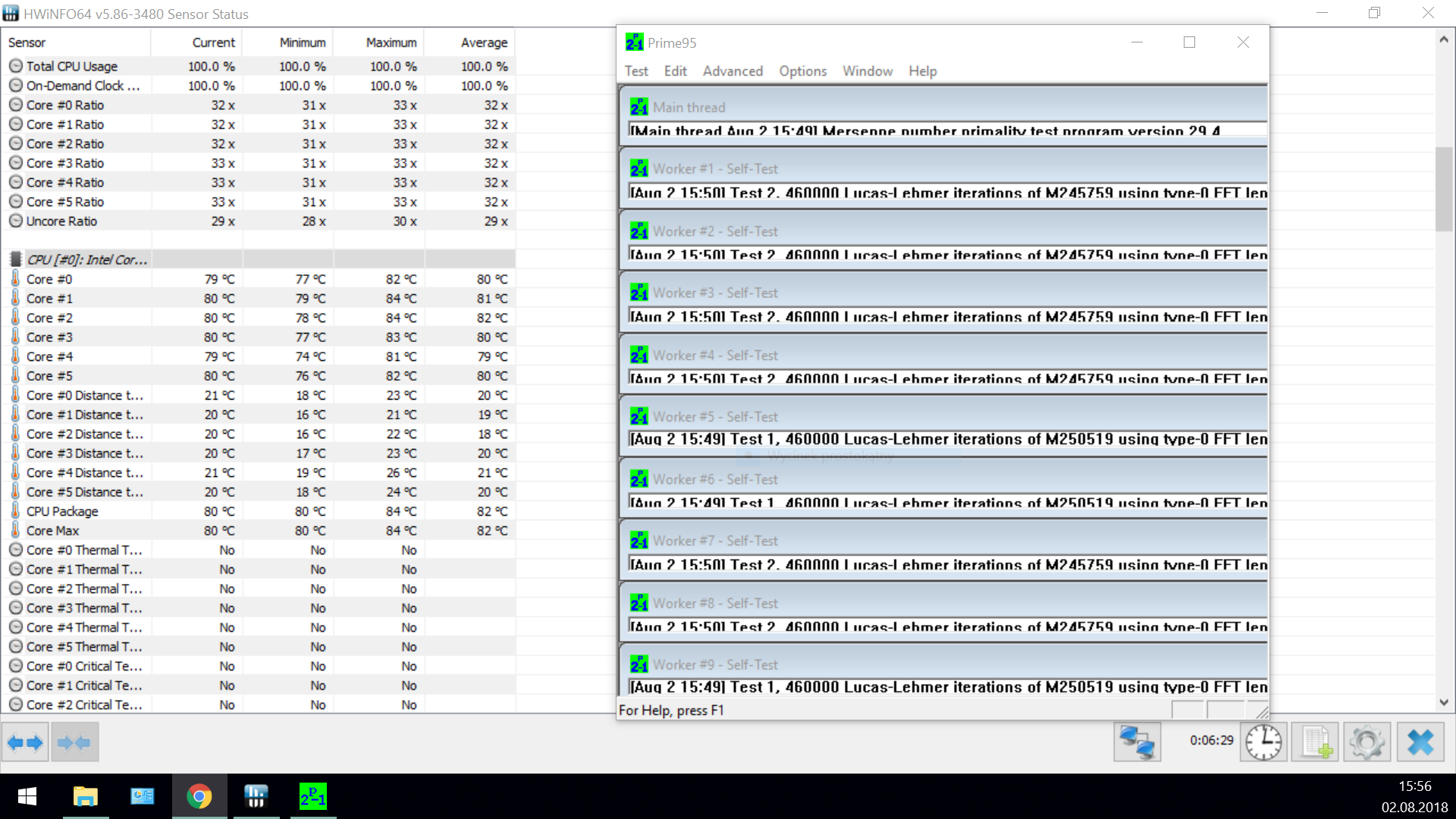1456x819 pixels.
Task: Open the taskbar program with the monitor icon
Action: [x=142, y=796]
